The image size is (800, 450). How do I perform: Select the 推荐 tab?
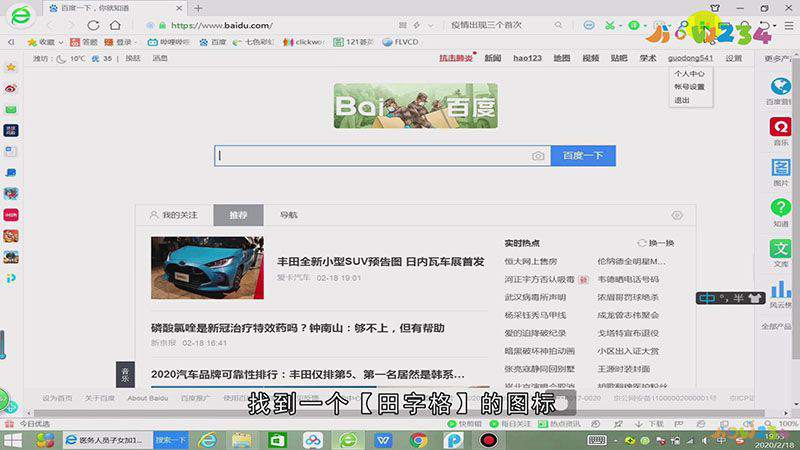click(x=238, y=215)
